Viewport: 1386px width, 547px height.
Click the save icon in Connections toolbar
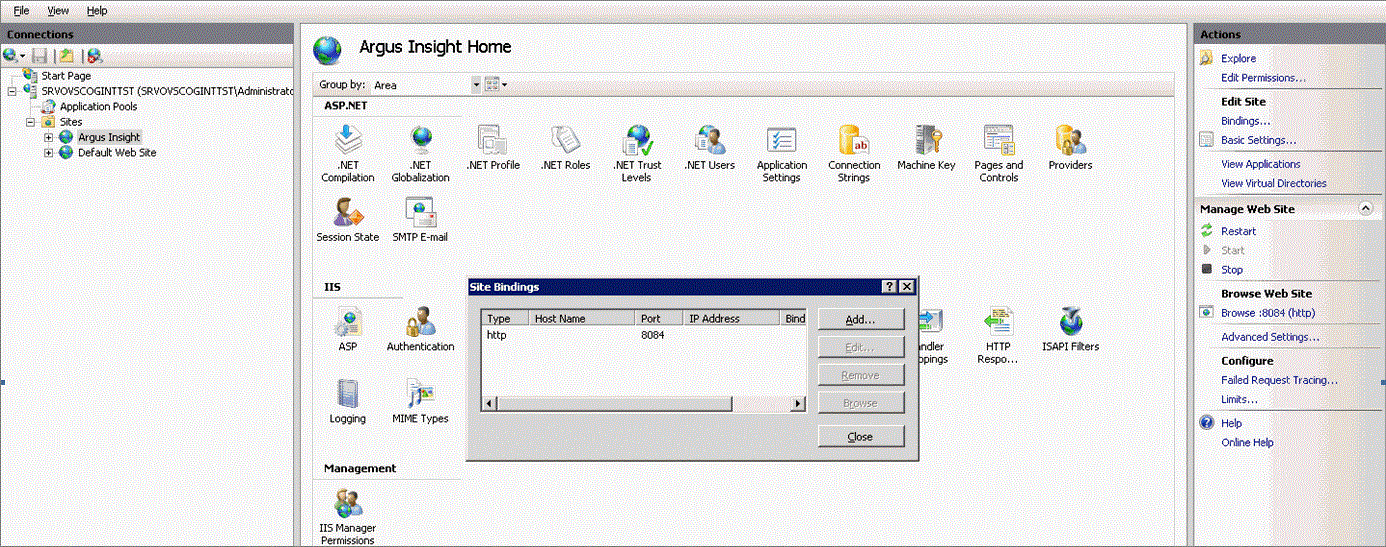click(x=40, y=56)
